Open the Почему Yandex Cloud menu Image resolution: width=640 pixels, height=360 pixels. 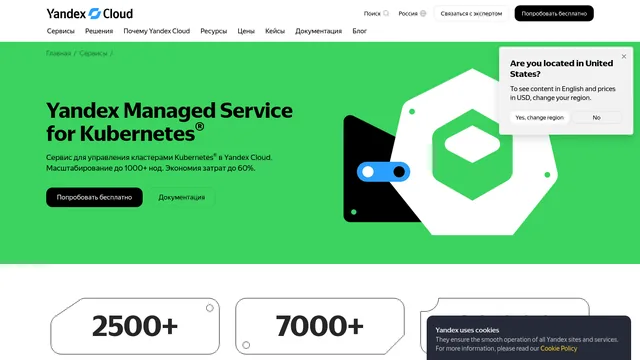coord(157,31)
